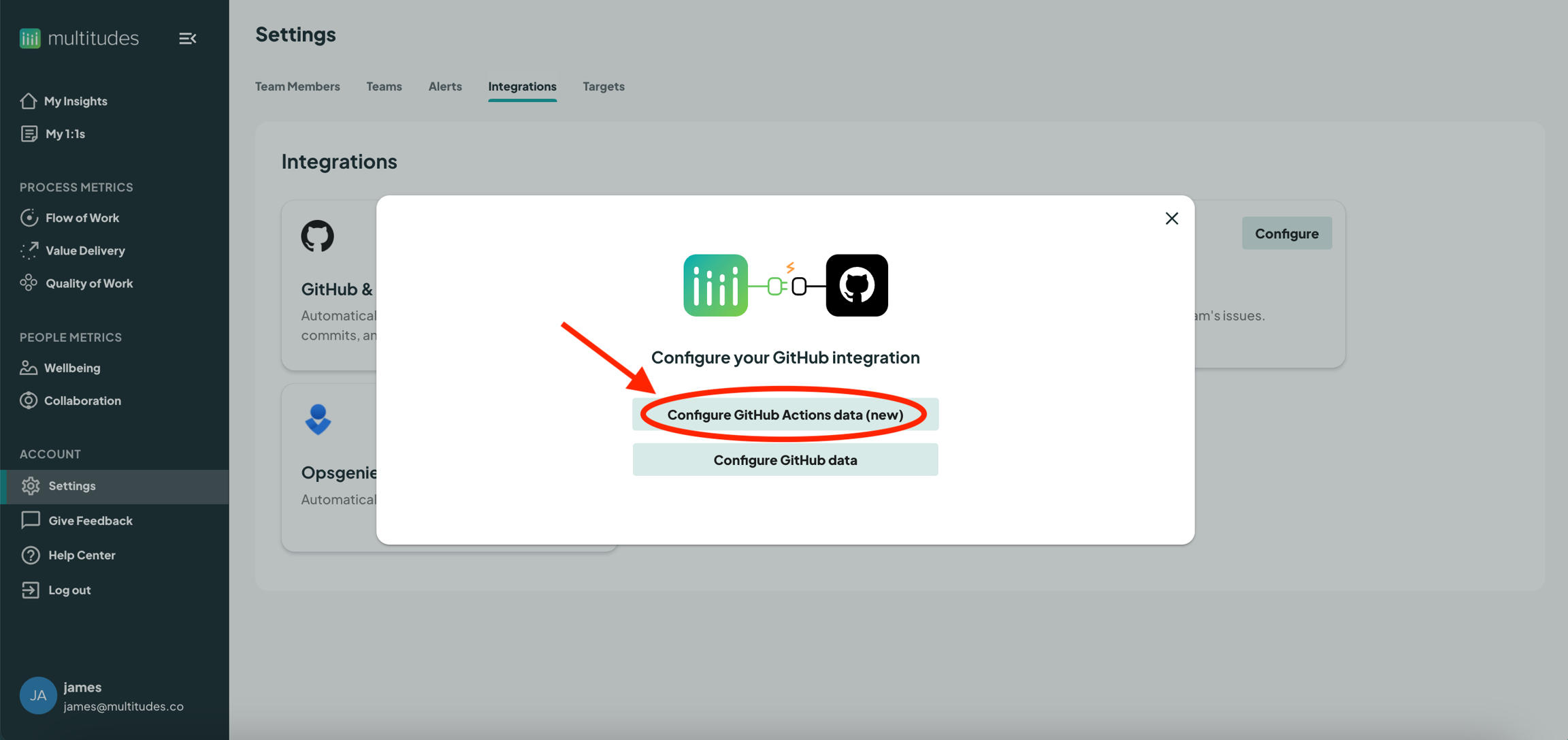Click the multitudes logo icon

click(30, 38)
